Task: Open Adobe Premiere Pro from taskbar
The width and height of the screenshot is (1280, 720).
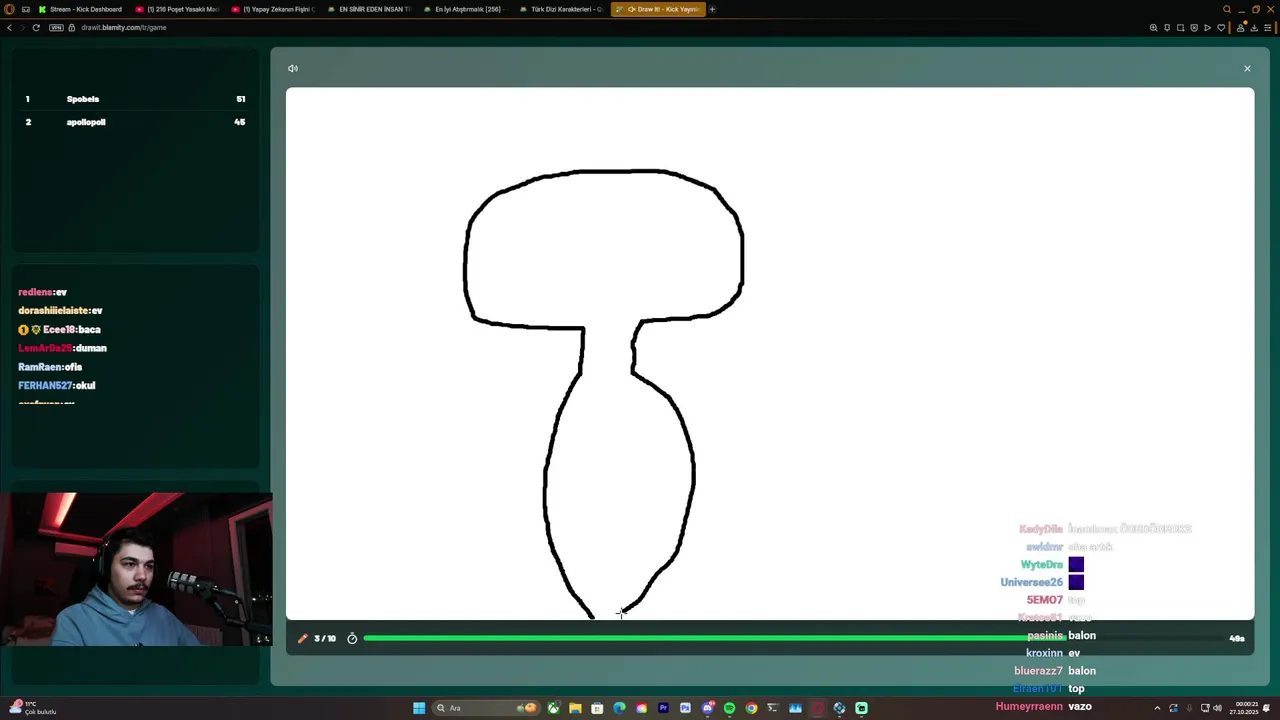Action: [x=663, y=708]
